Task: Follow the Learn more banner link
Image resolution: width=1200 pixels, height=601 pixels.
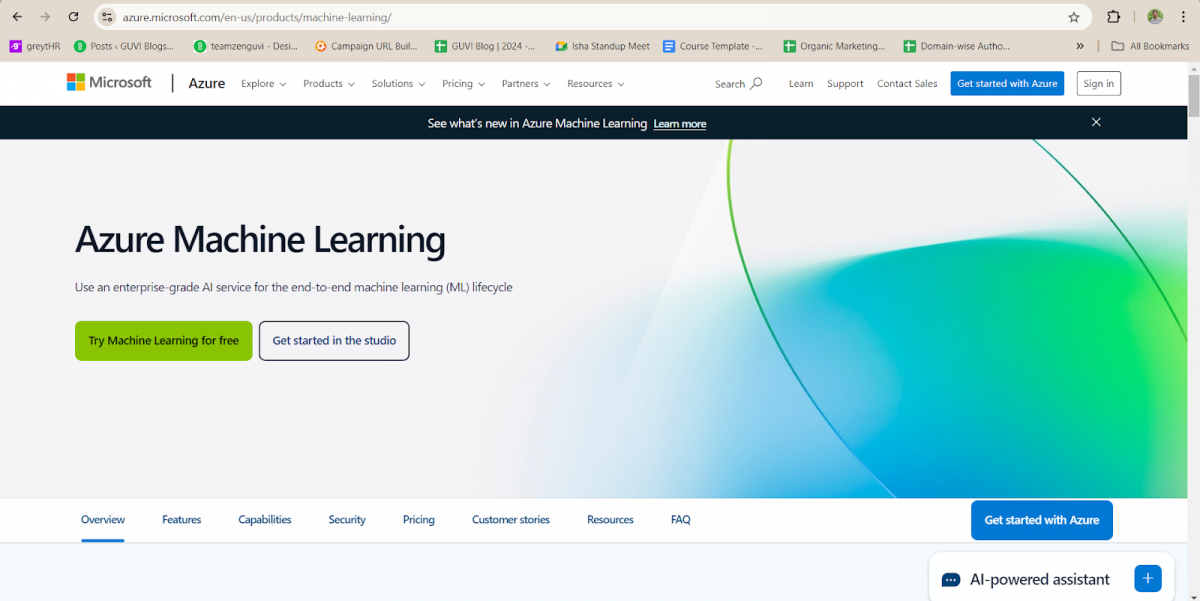Action: coord(680,124)
